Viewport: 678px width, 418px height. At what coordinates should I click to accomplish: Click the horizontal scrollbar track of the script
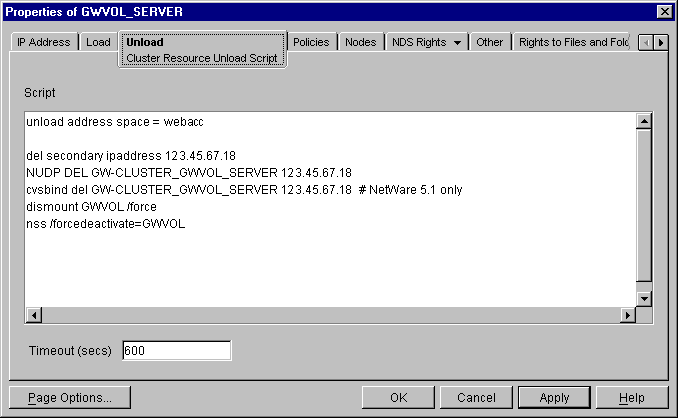(331, 315)
